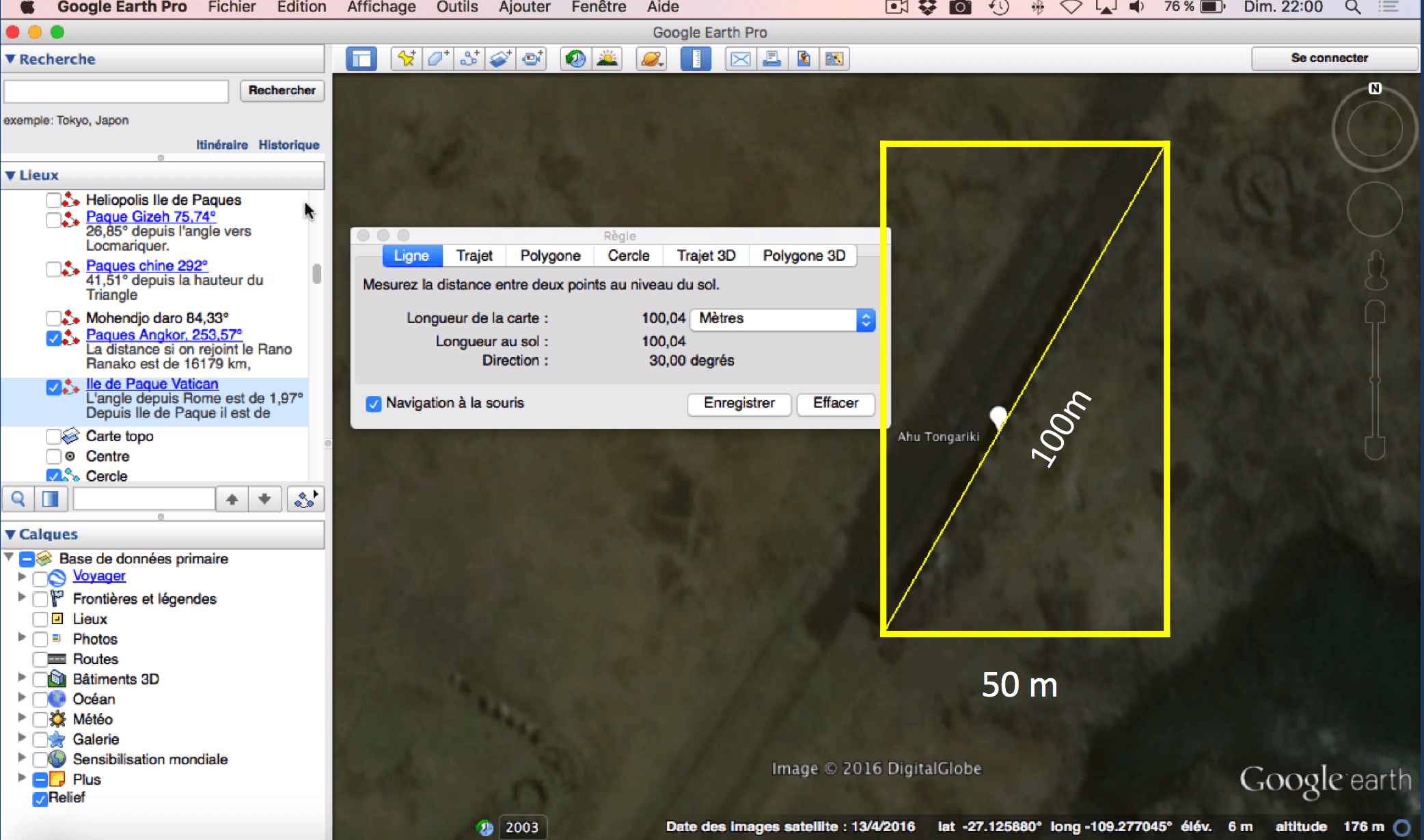Save image from toolbar

pos(803,59)
